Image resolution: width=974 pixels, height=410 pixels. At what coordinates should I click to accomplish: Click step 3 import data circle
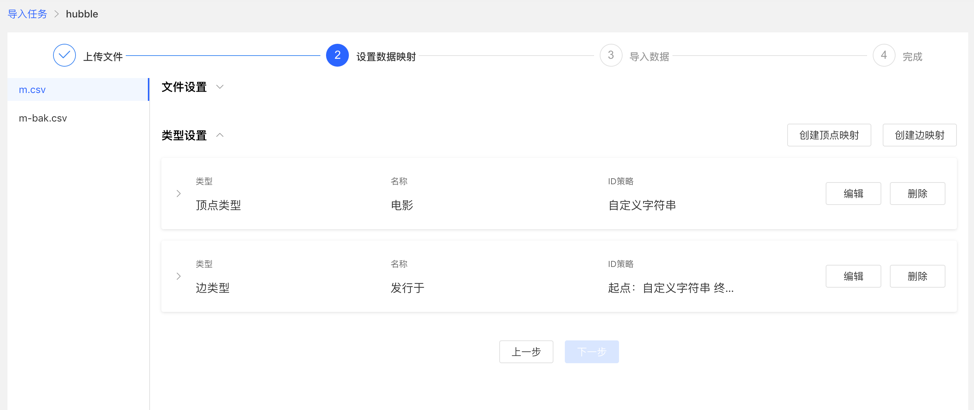(610, 56)
